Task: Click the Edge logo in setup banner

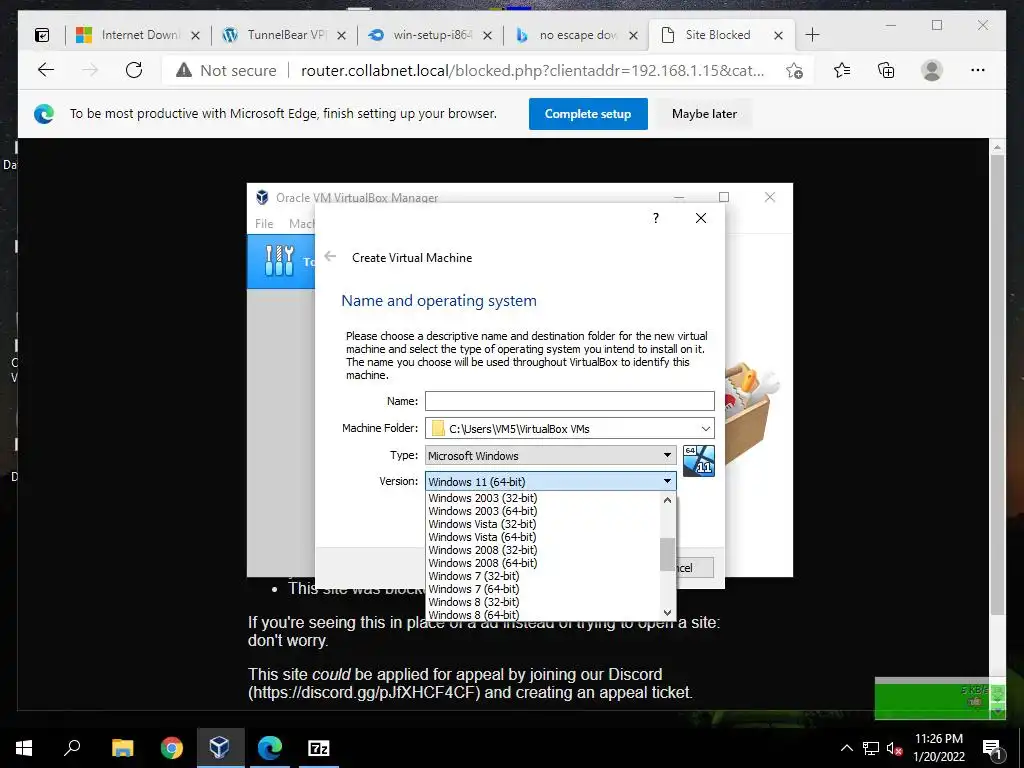Action: point(44,114)
